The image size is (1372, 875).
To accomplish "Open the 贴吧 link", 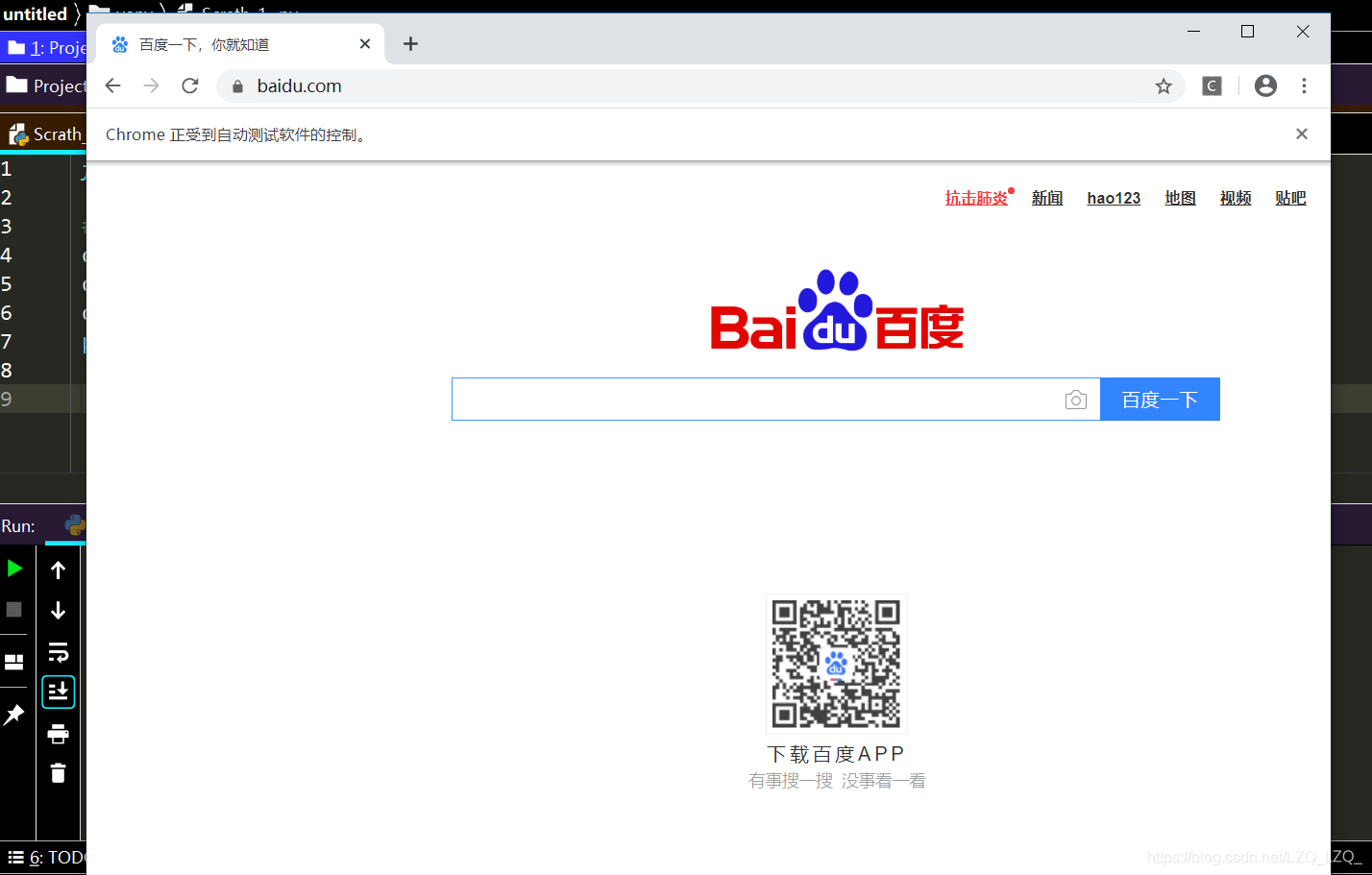I will [x=1290, y=198].
